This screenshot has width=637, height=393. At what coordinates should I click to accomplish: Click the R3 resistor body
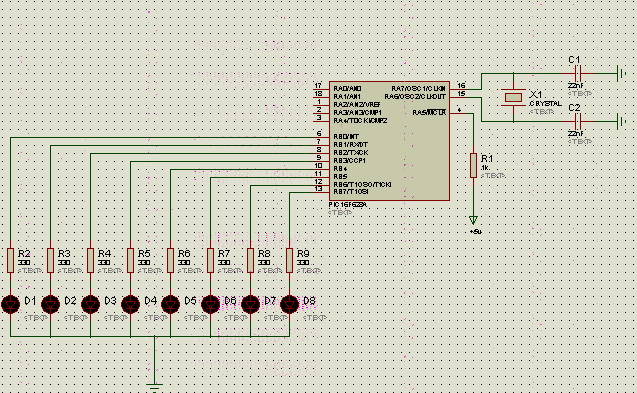coord(50,260)
